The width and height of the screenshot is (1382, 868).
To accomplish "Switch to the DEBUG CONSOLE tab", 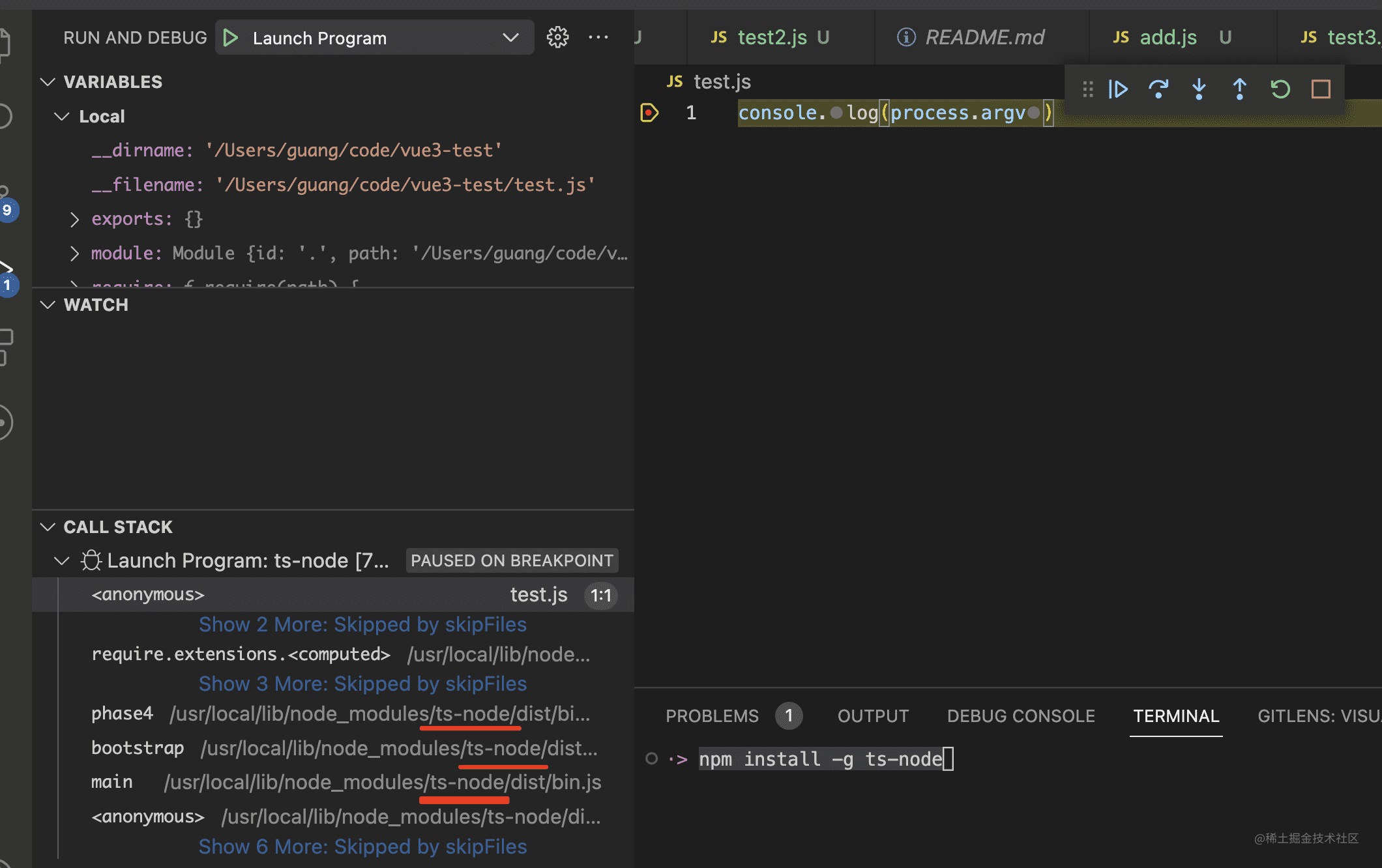I will (x=1020, y=716).
